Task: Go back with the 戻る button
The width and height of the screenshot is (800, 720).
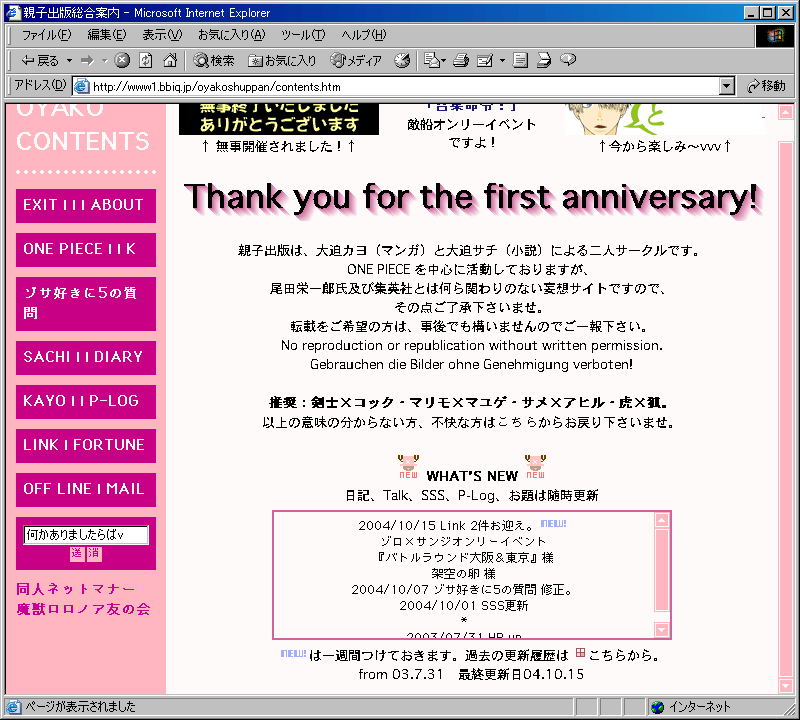Action: click(40, 61)
